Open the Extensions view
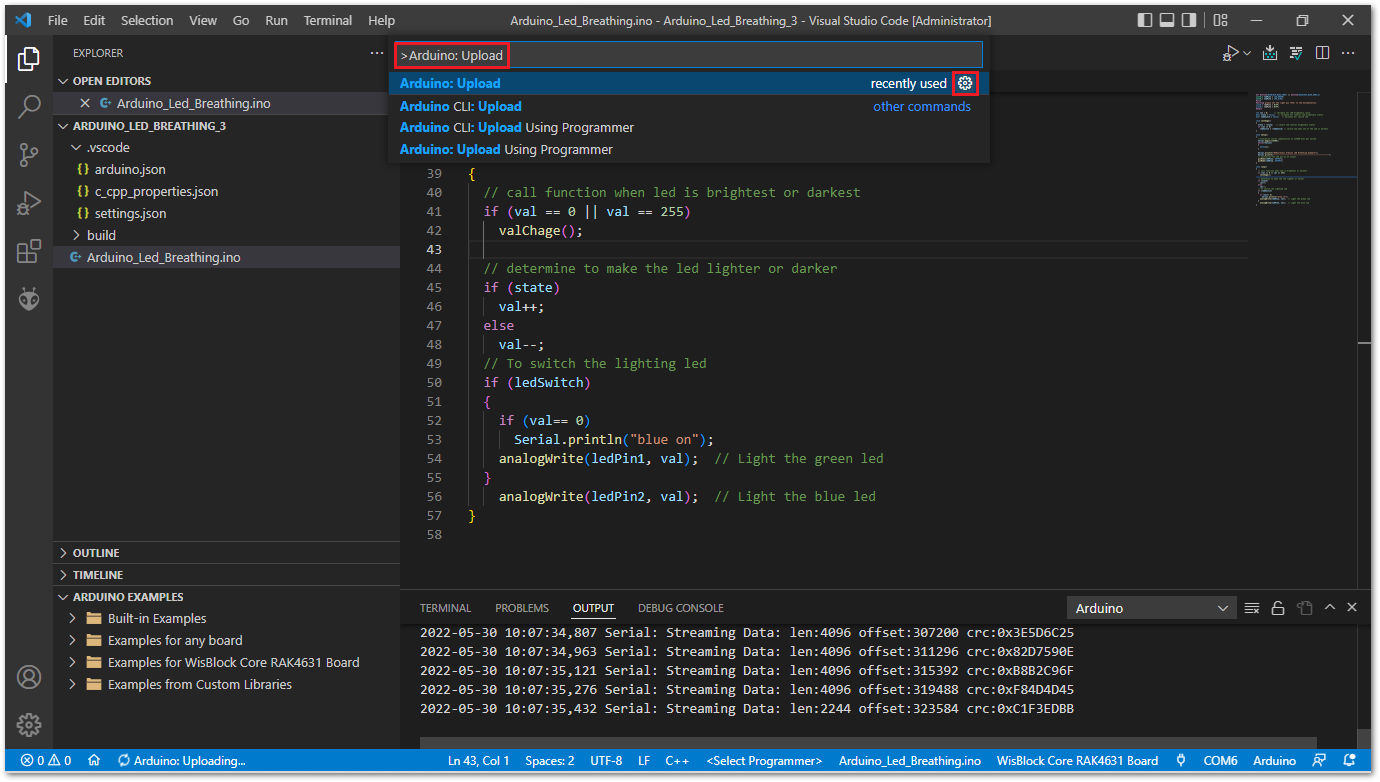This screenshot has width=1380, height=782. pyautogui.click(x=29, y=251)
